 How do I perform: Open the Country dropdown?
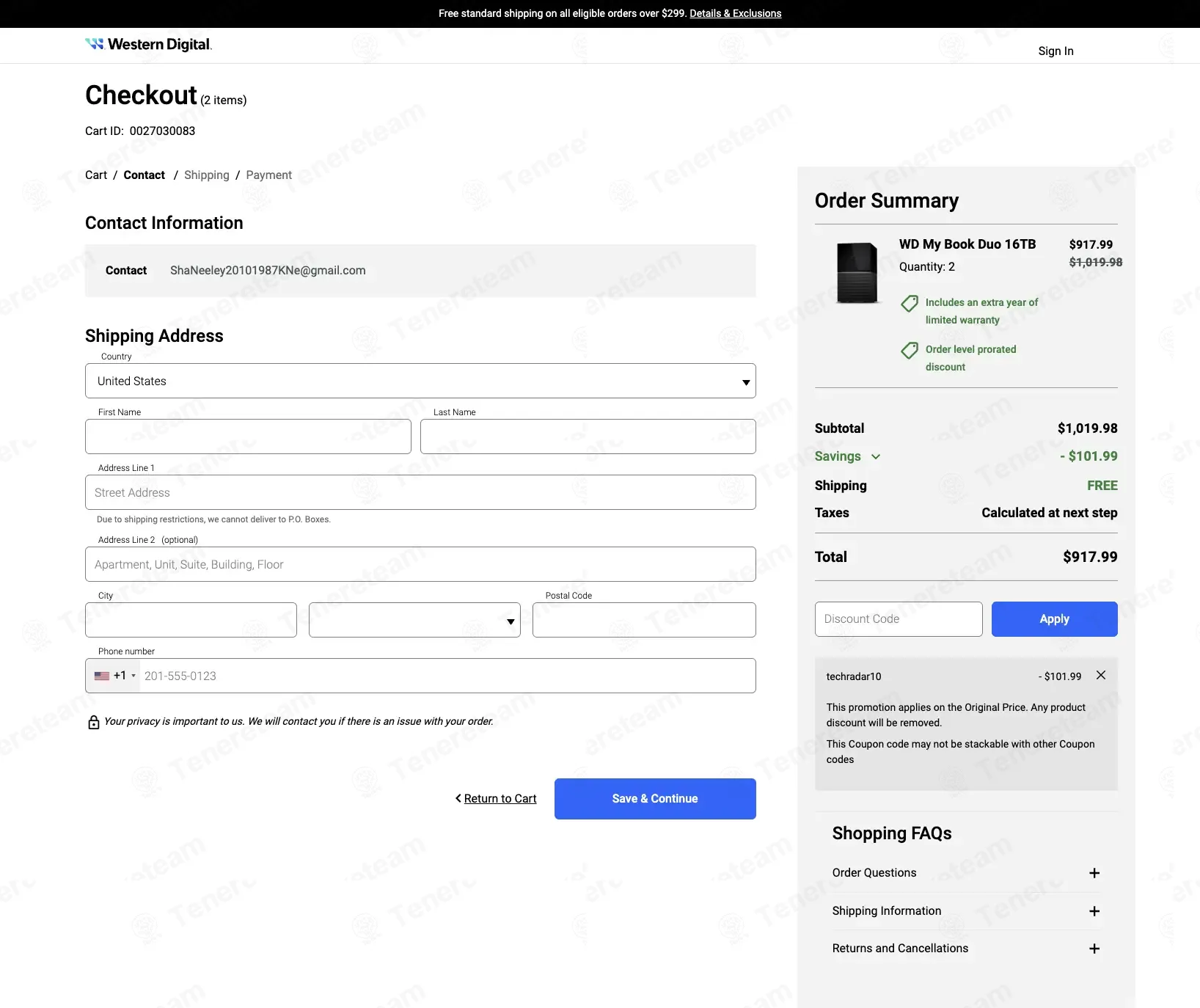[420, 381]
